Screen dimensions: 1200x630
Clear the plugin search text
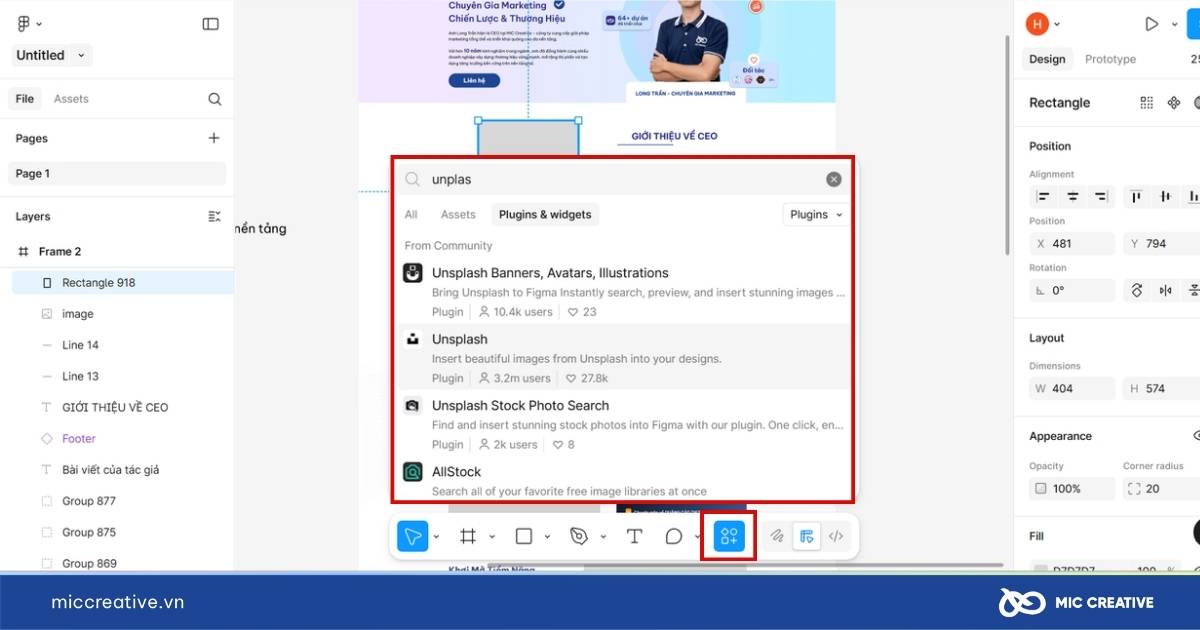(x=833, y=180)
